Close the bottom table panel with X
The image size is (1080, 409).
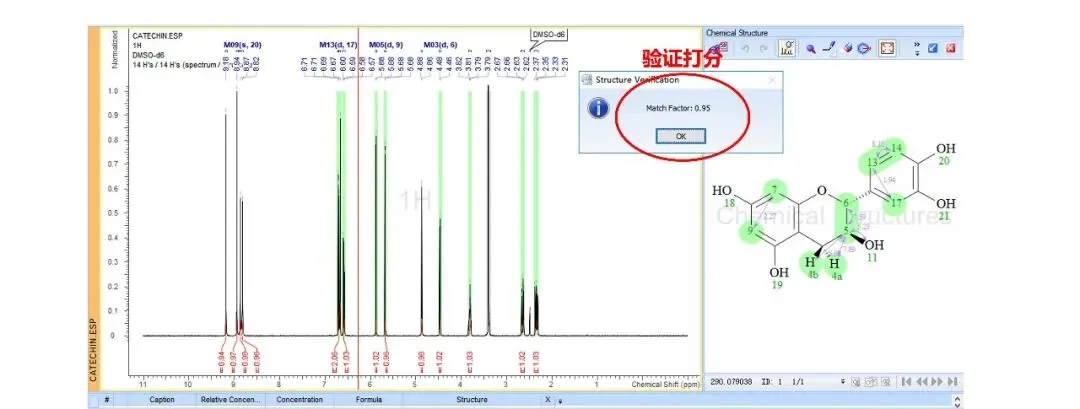(548, 399)
